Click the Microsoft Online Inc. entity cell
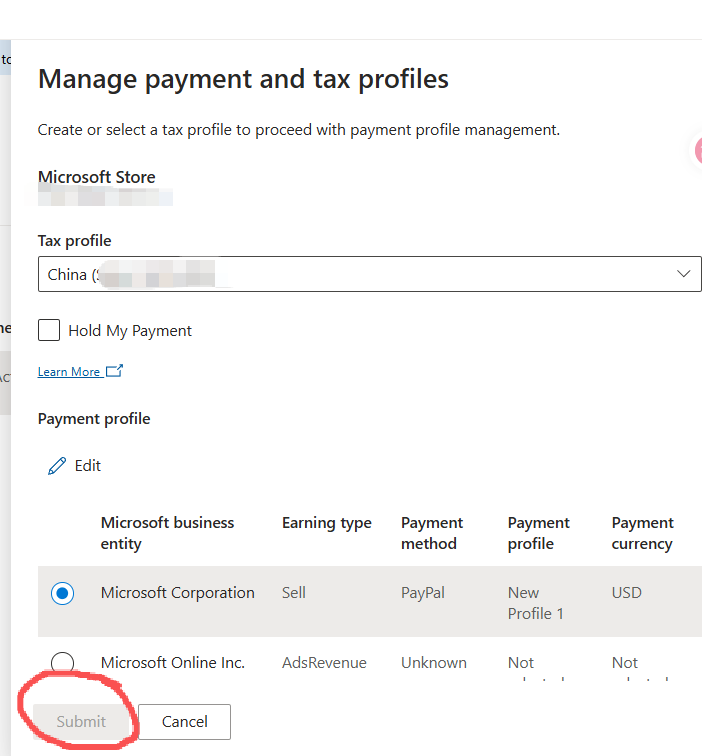This screenshot has height=756, width=702. (x=173, y=663)
